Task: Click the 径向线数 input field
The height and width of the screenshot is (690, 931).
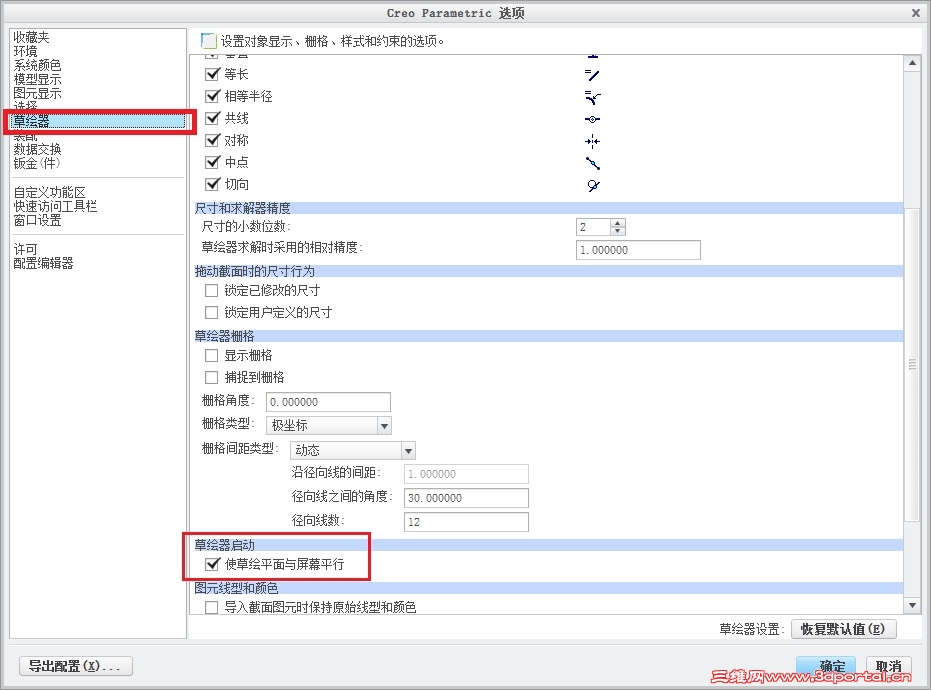Action: coord(466,522)
